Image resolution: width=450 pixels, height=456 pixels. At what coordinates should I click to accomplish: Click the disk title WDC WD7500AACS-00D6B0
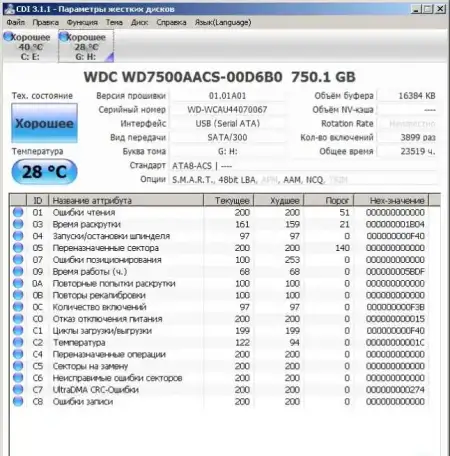183,77
